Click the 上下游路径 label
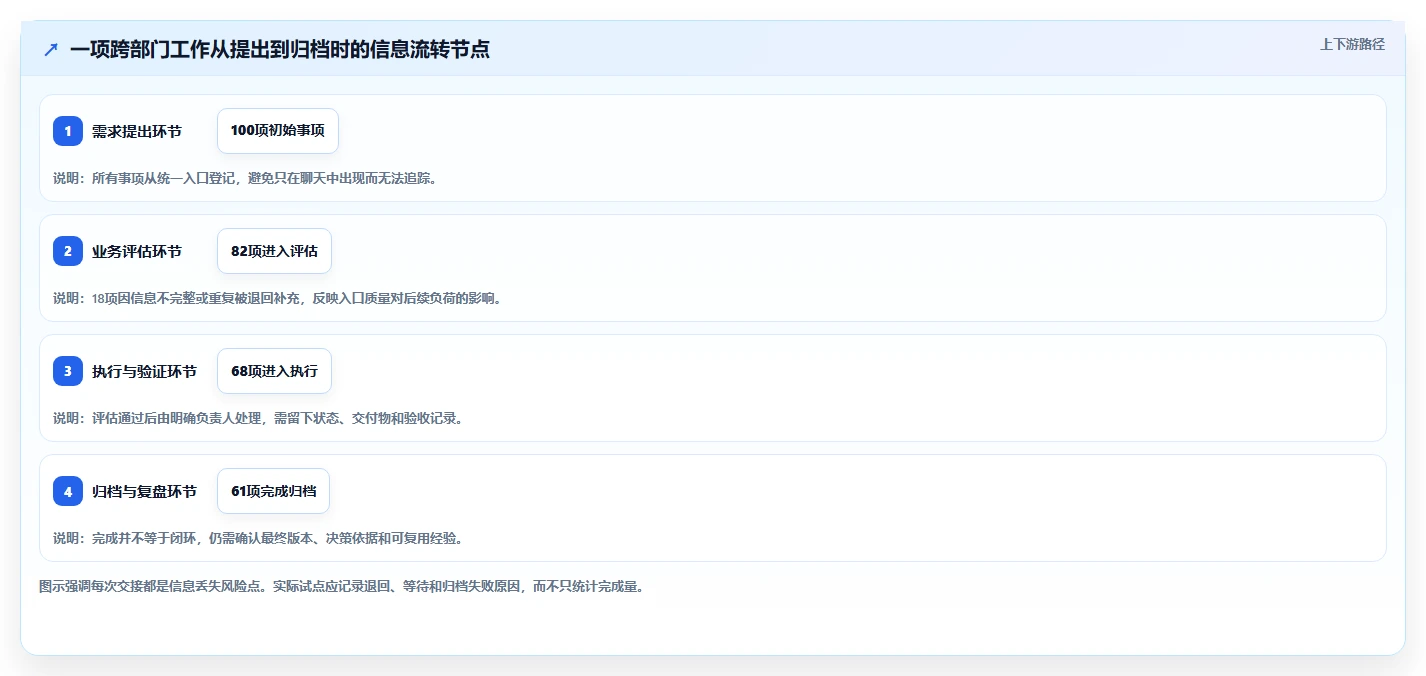This screenshot has height=676, width=1426. (1352, 44)
